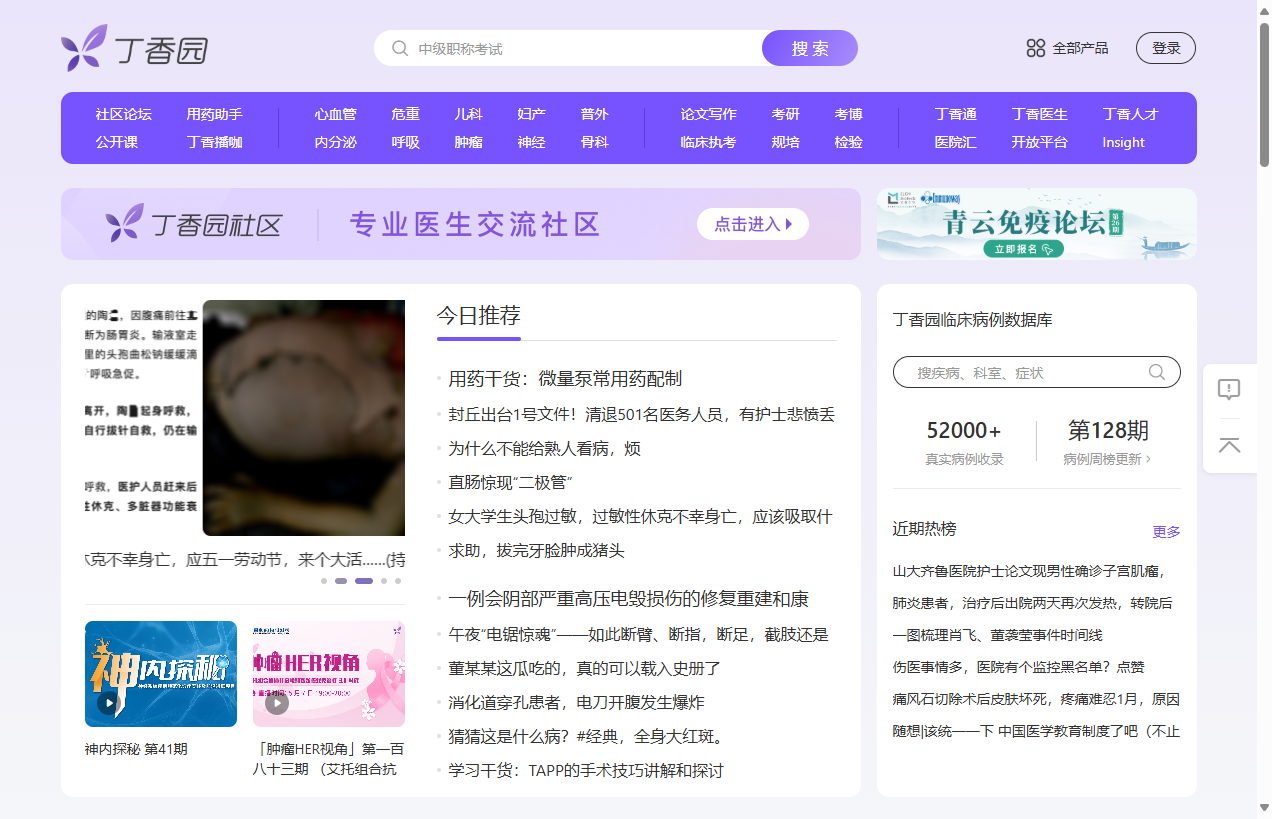The height and width of the screenshot is (819, 1272).
Task: Click the 搜疾病、科室、症状 input field
Action: tap(1000, 371)
